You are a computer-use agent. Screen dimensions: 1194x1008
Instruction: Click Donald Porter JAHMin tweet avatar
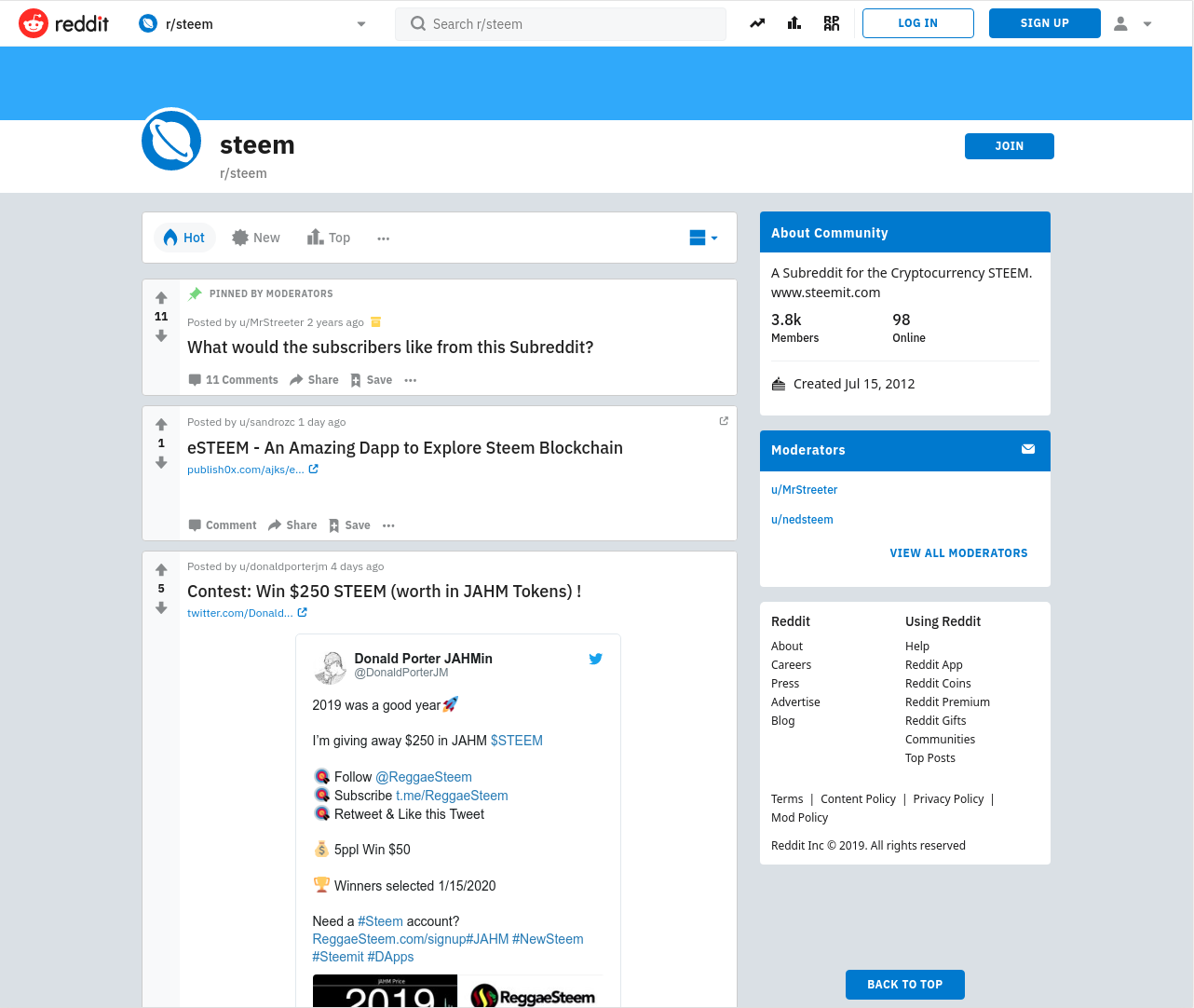coord(330,666)
